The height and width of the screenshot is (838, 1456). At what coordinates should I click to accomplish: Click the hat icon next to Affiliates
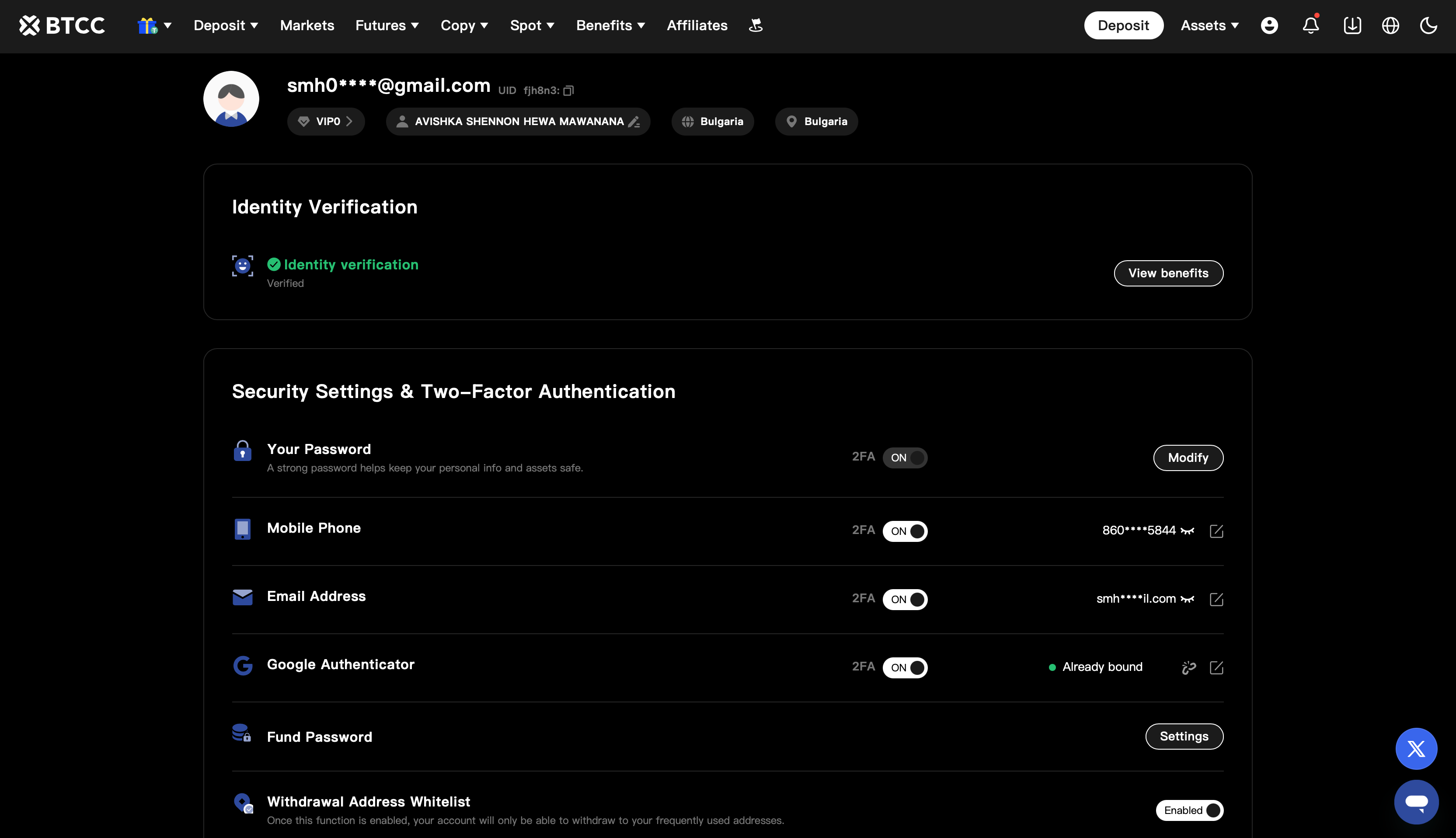tap(756, 25)
